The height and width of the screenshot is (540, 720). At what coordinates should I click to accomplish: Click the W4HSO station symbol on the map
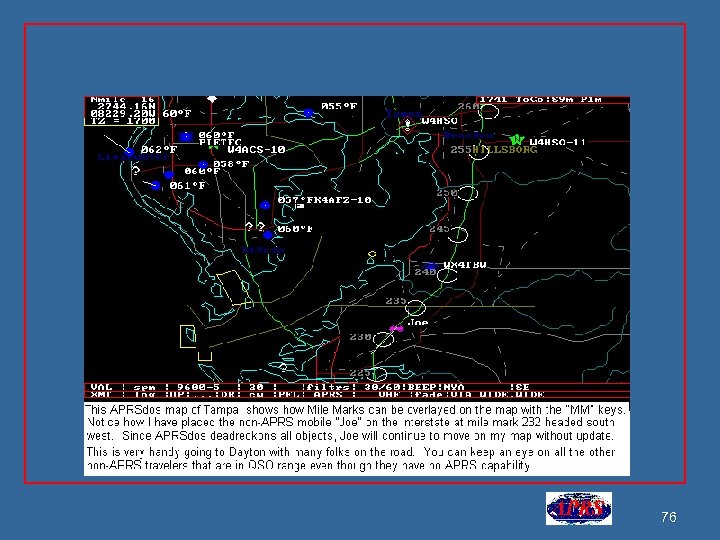[x=407, y=124]
